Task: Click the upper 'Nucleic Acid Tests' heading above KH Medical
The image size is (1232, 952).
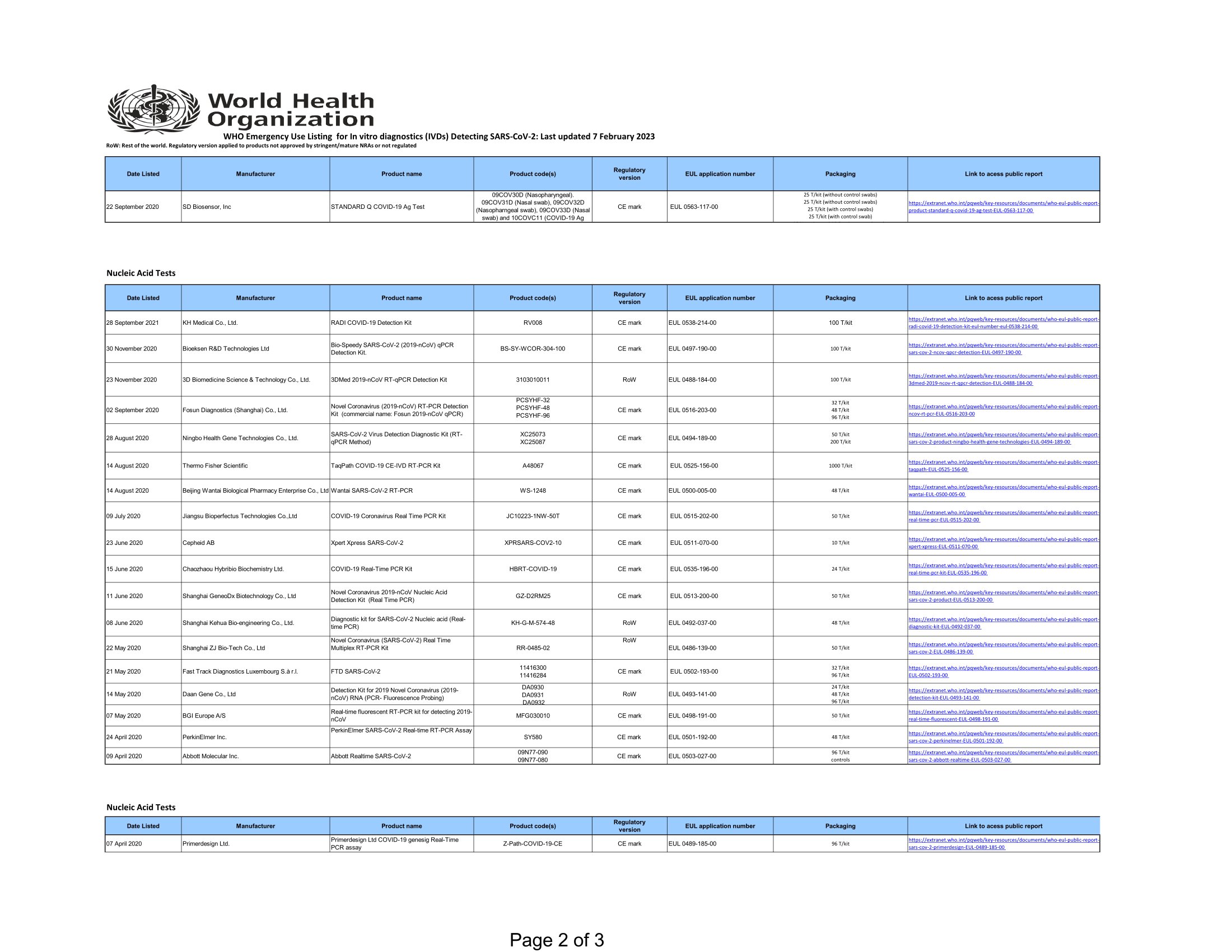Action: [x=141, y=273]
